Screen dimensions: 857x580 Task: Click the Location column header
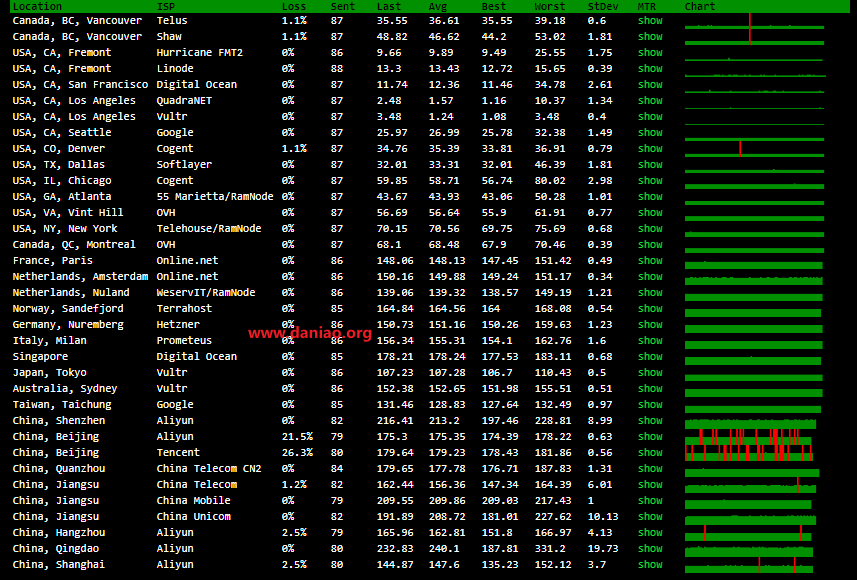(37, 7)
